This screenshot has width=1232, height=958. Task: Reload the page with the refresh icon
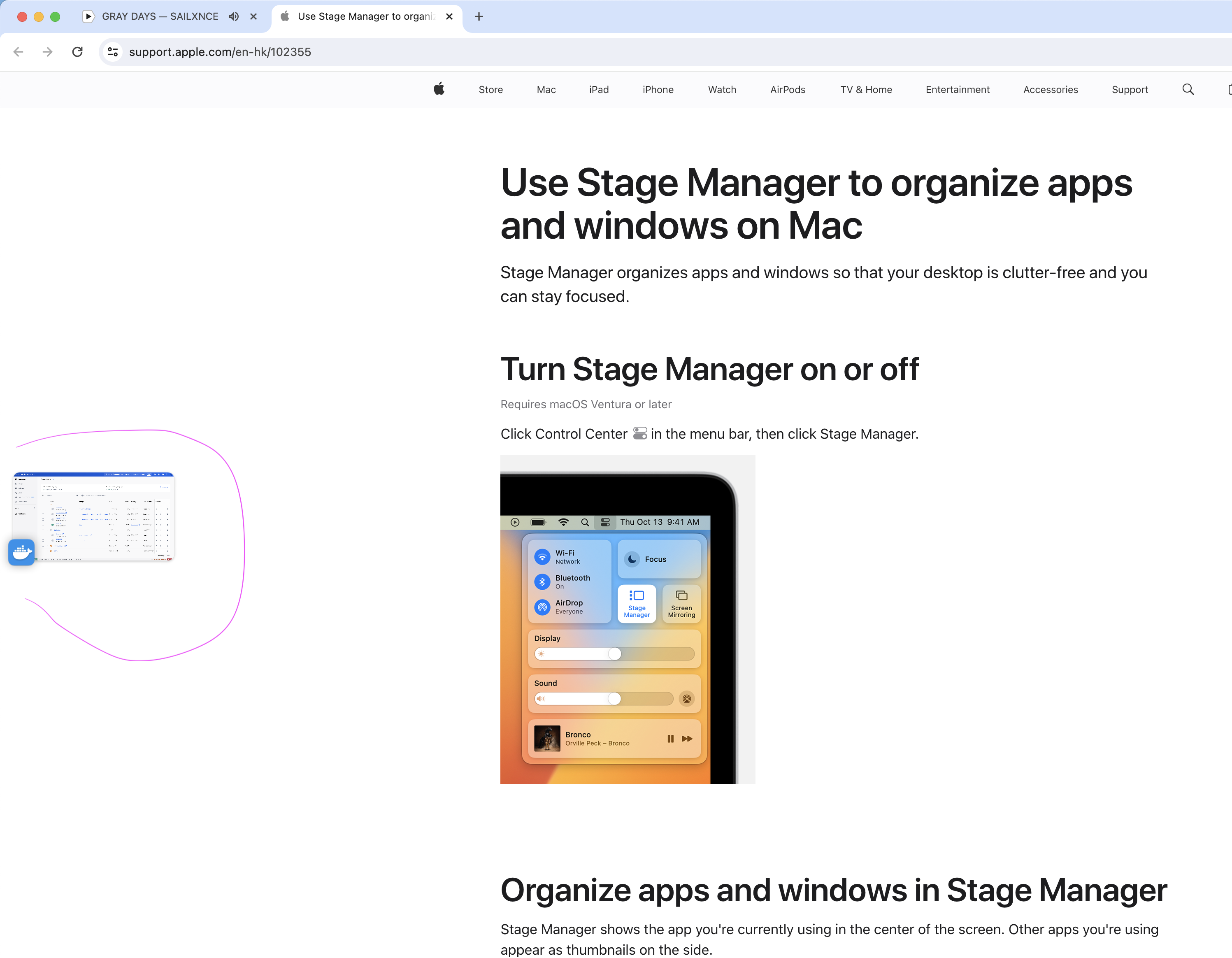point(77,52)
